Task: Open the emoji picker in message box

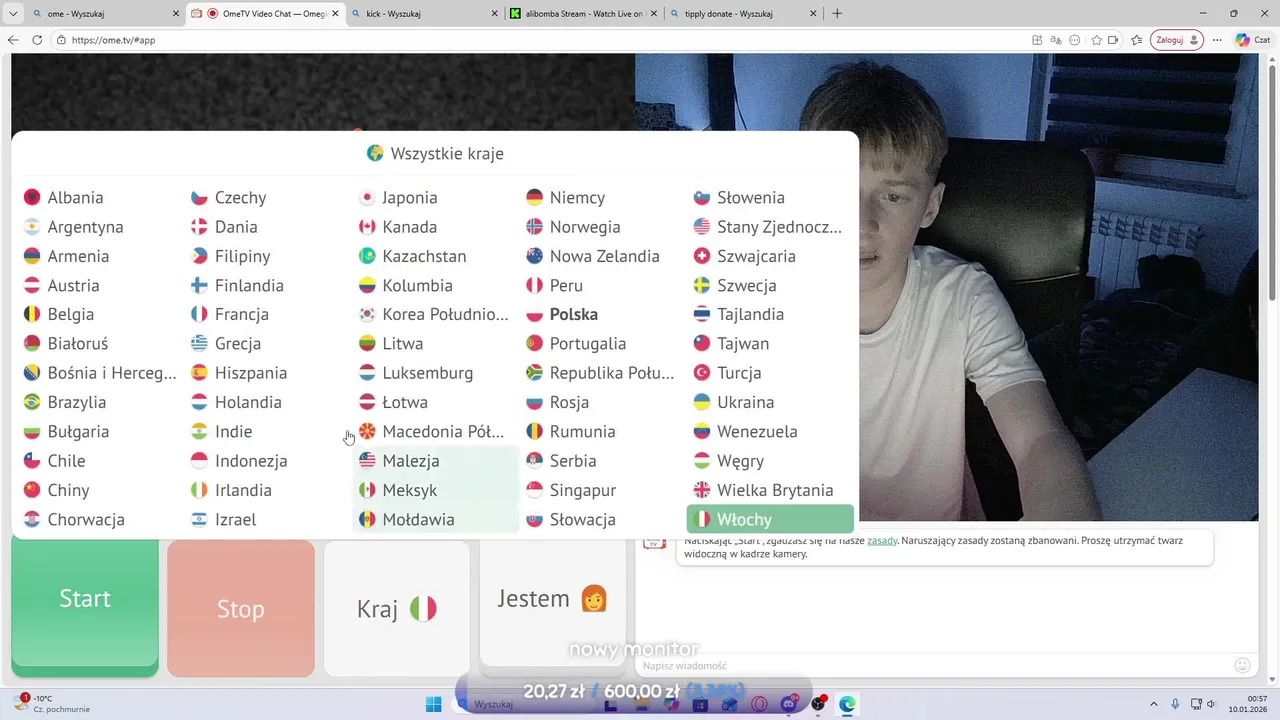Action: 1243,665
